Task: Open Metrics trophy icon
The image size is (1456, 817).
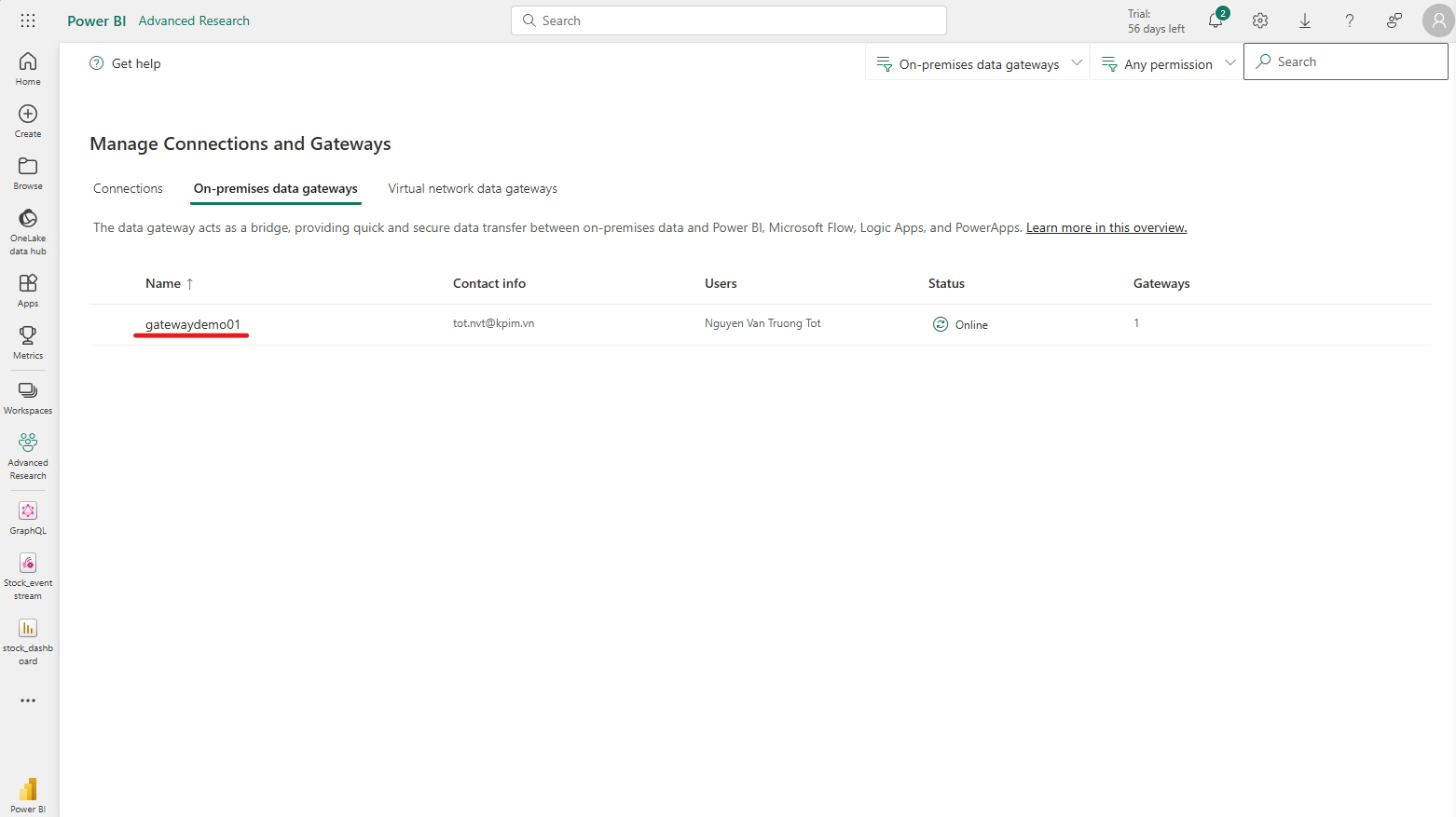Action: point(28,343)
